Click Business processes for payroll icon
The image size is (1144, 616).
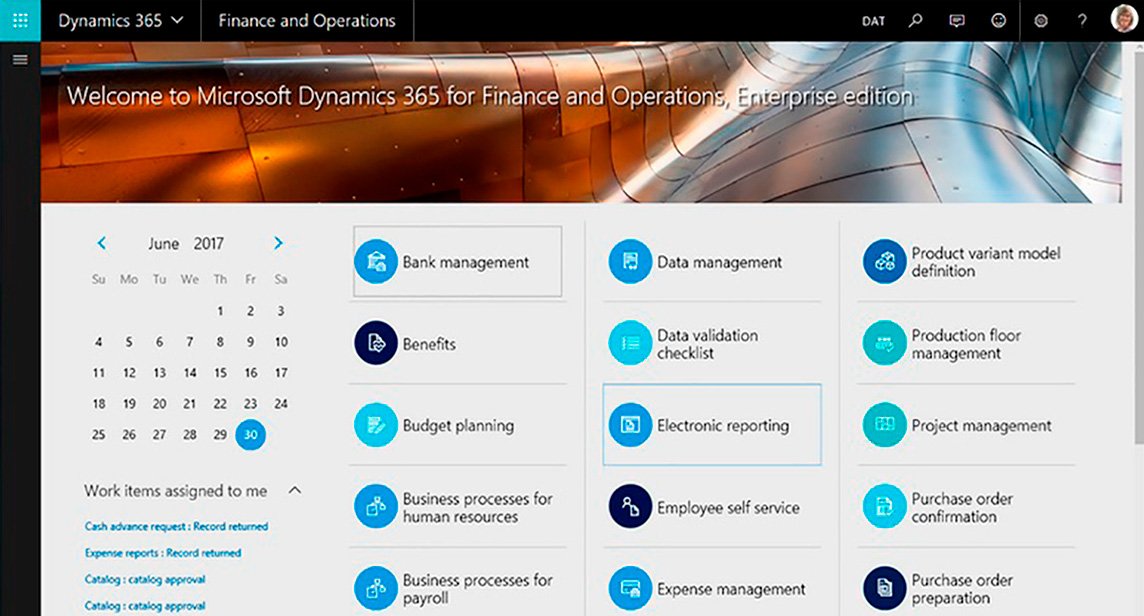pyautogui.click(x=376, y=588)
